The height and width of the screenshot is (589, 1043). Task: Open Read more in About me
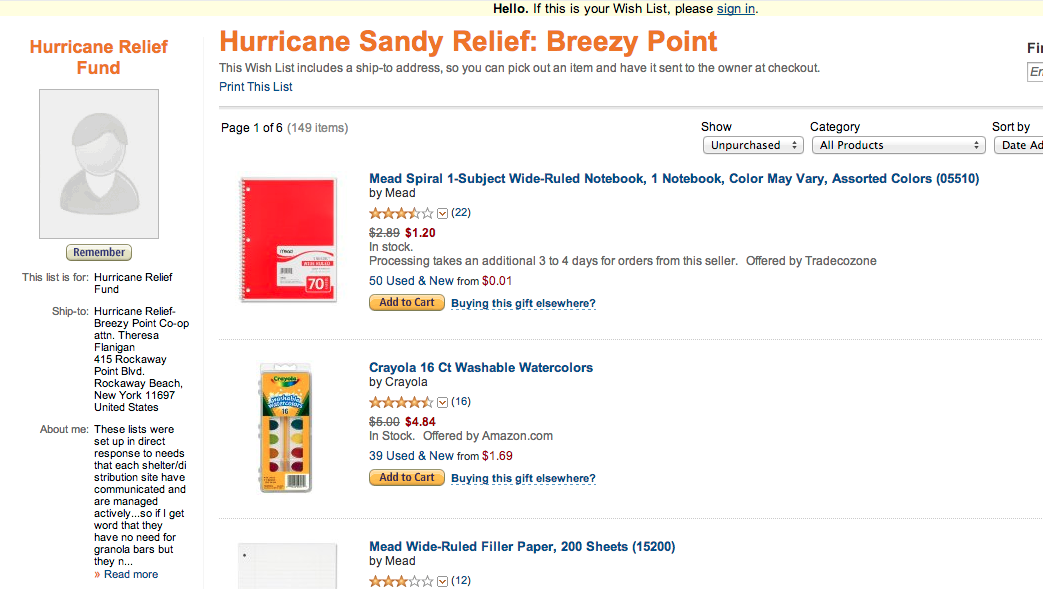click(130, 575)
